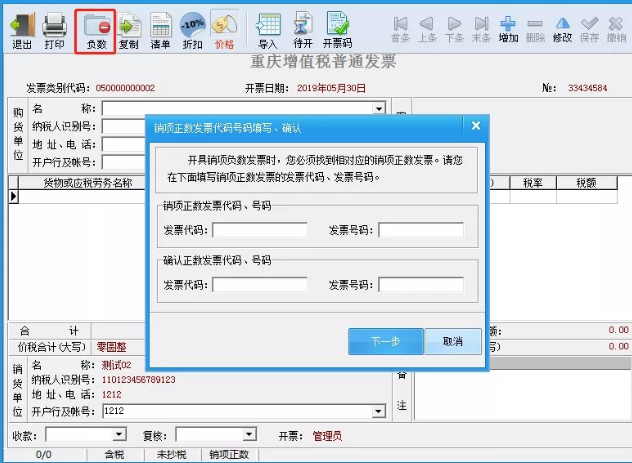Click the 取消 (cancel) button
This screenshot has height=463, width=632.
pos(451,342)
